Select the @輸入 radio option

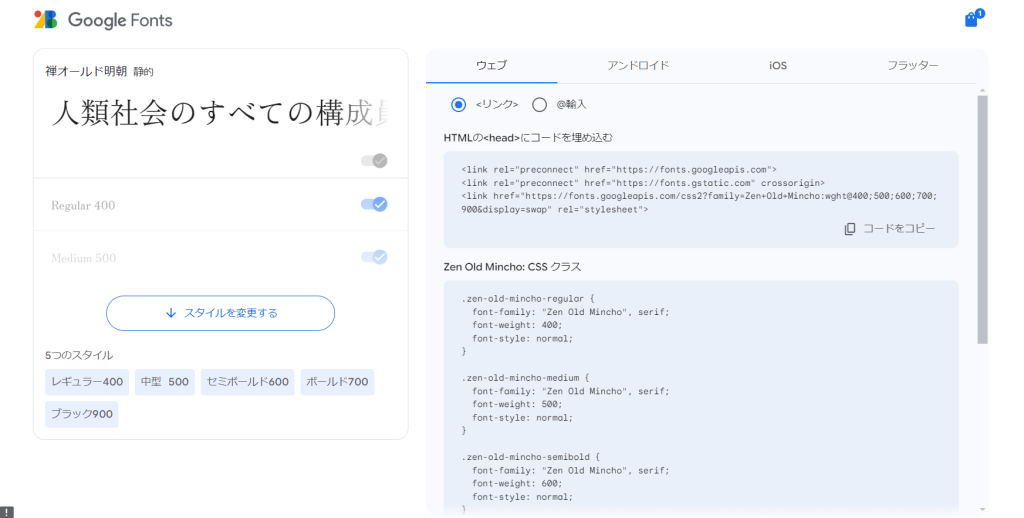[x=540, y=104]
